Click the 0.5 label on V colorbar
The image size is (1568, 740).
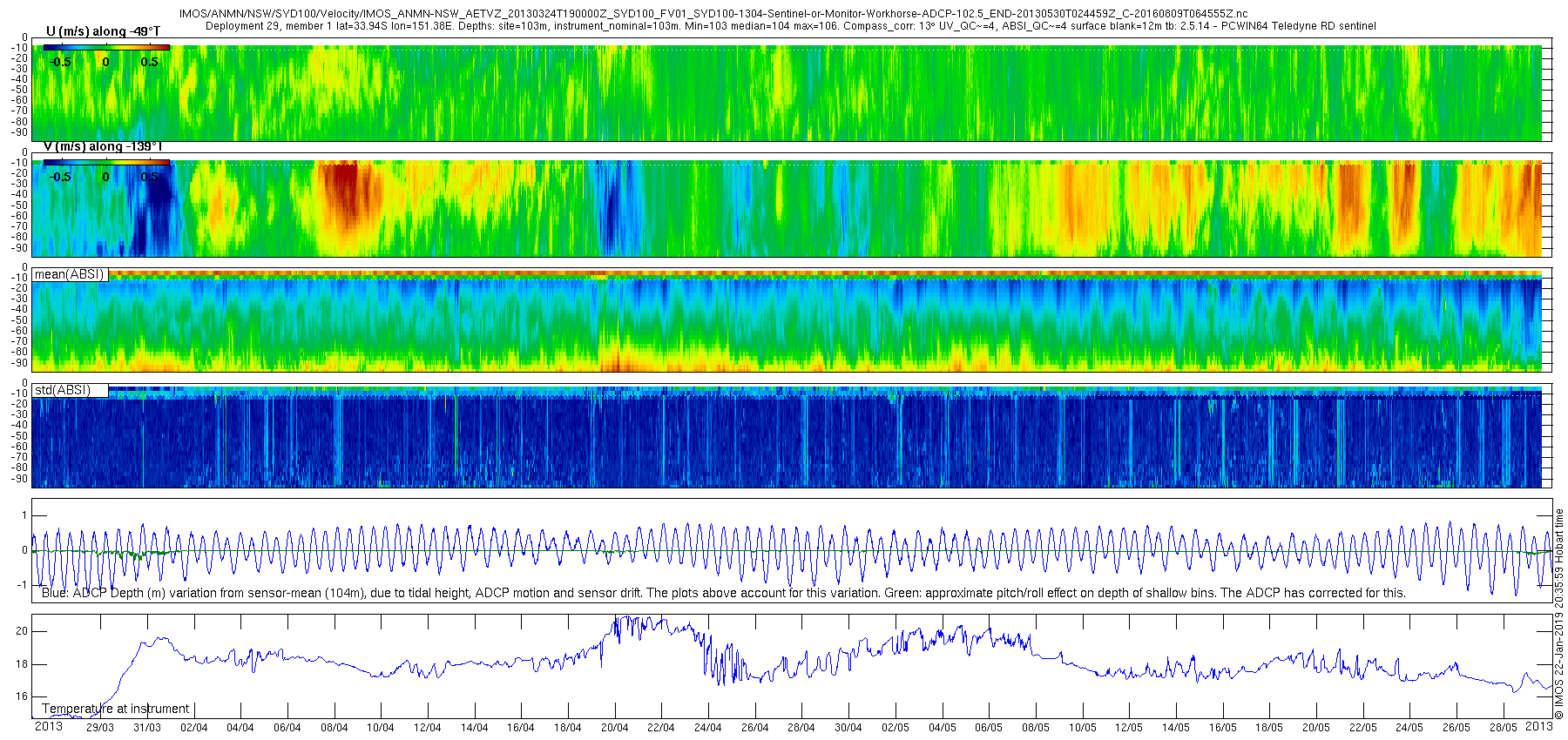(150, 177)
